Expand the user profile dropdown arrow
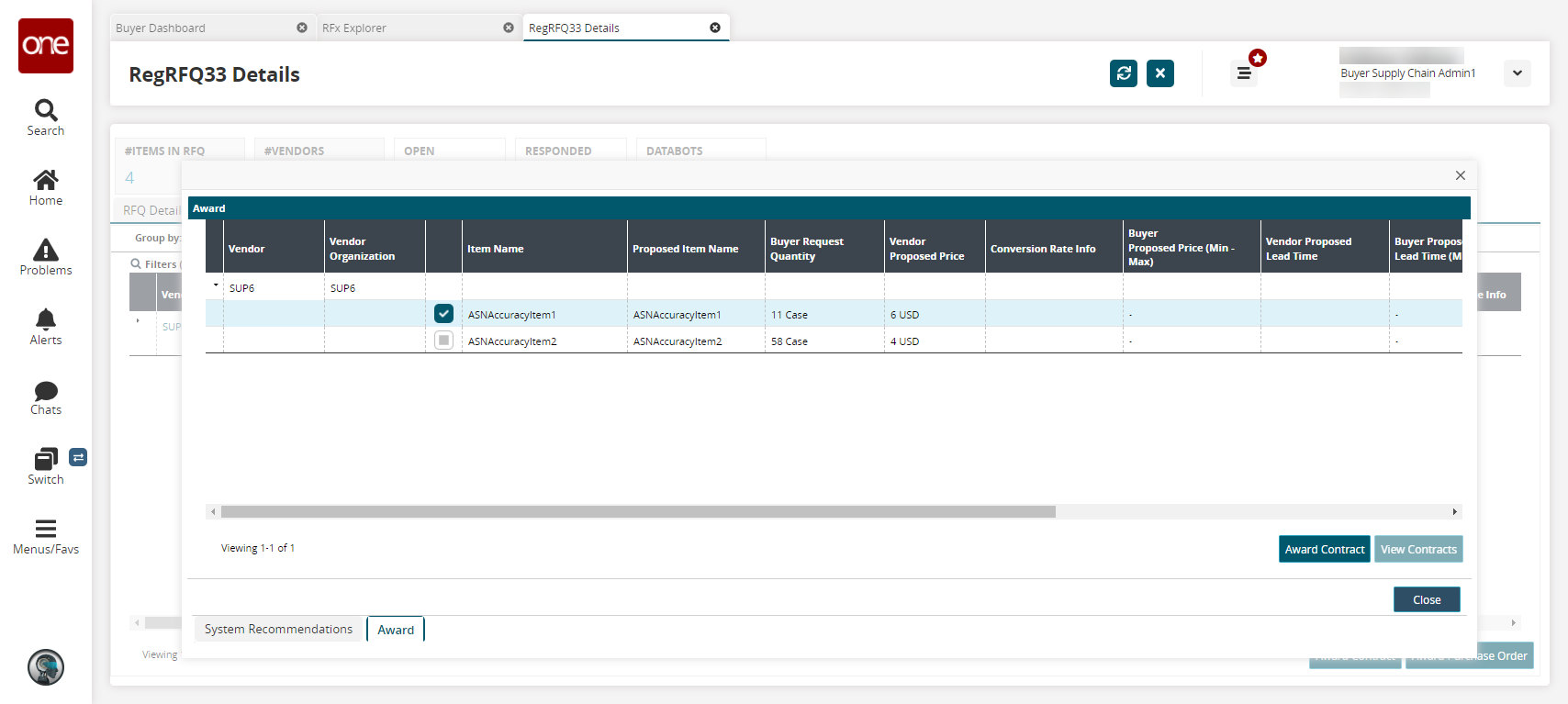Image resolution: width=1568 pixels, height=704 pixels. click(x=1517, y=73)
